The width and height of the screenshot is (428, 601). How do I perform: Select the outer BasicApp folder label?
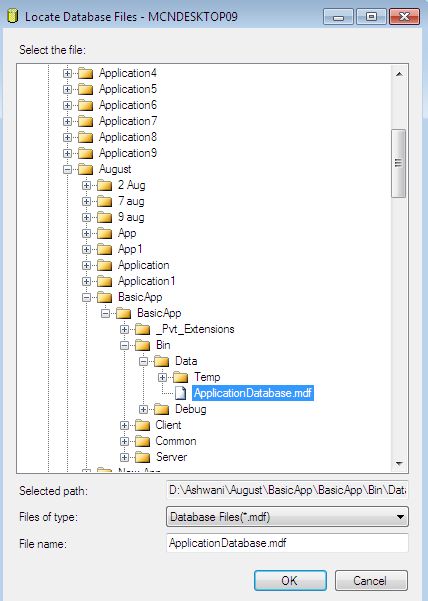click(x=140, y=297)
